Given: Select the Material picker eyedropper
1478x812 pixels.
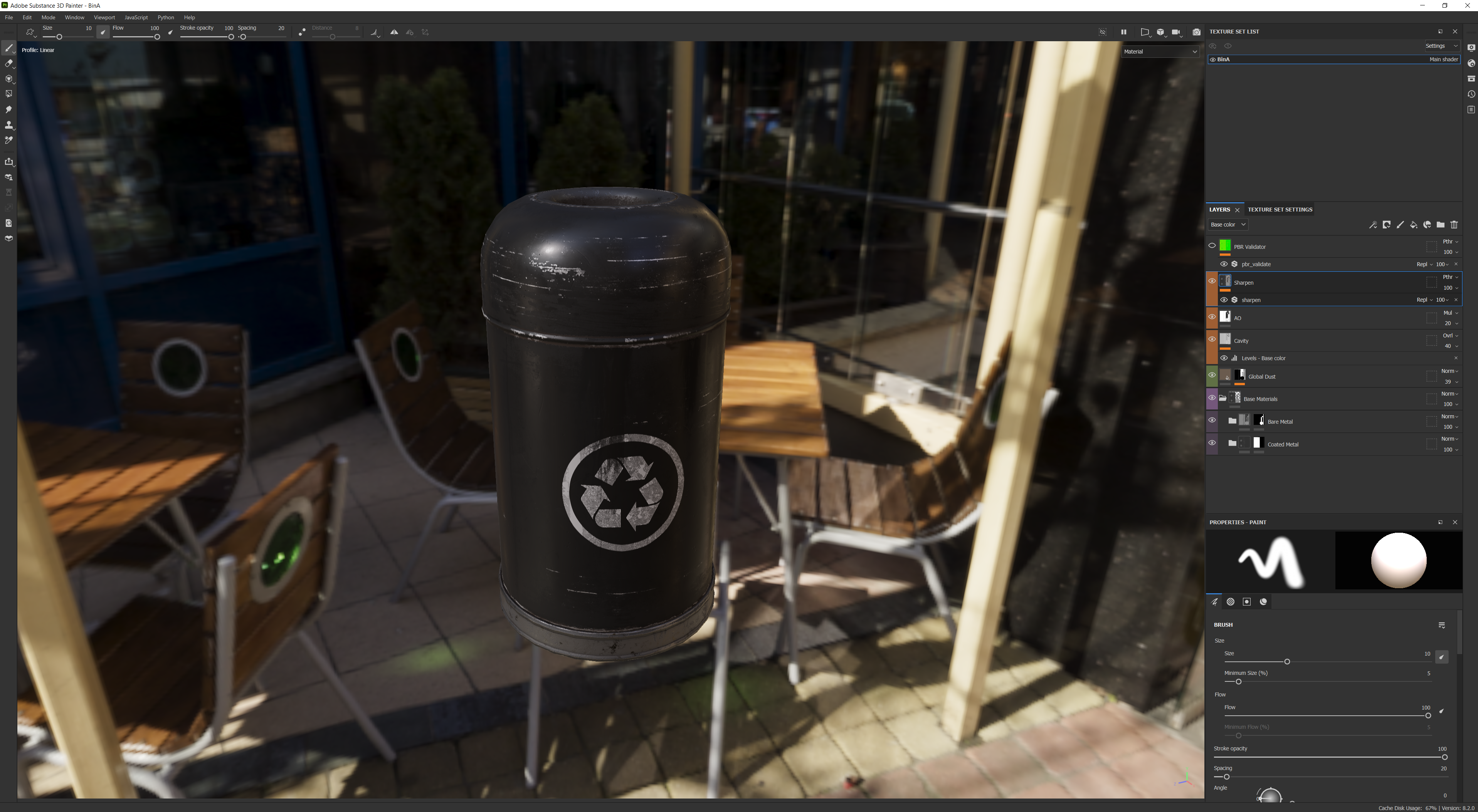Looking at the screenshot, I should click(x=8, y=141).
